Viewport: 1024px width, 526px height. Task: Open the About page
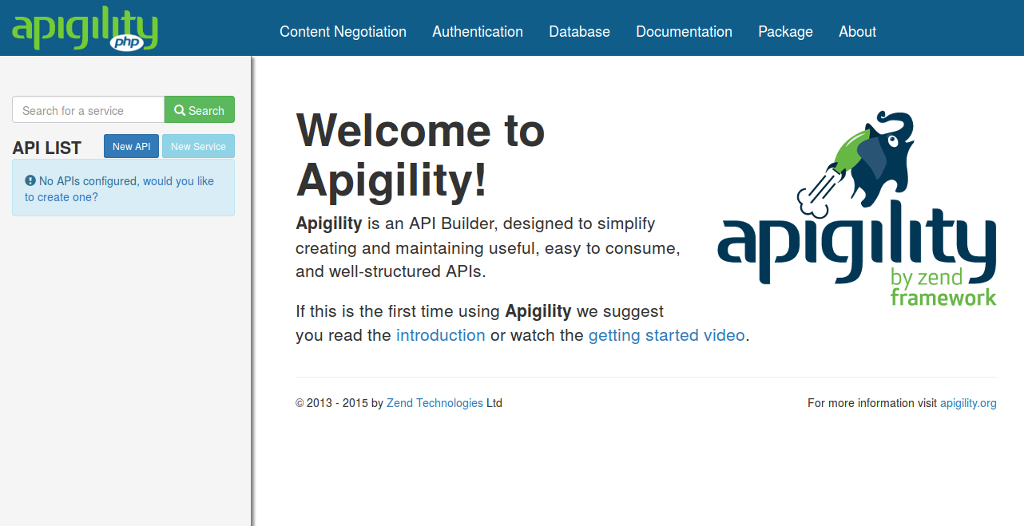[x=857, y=31]
